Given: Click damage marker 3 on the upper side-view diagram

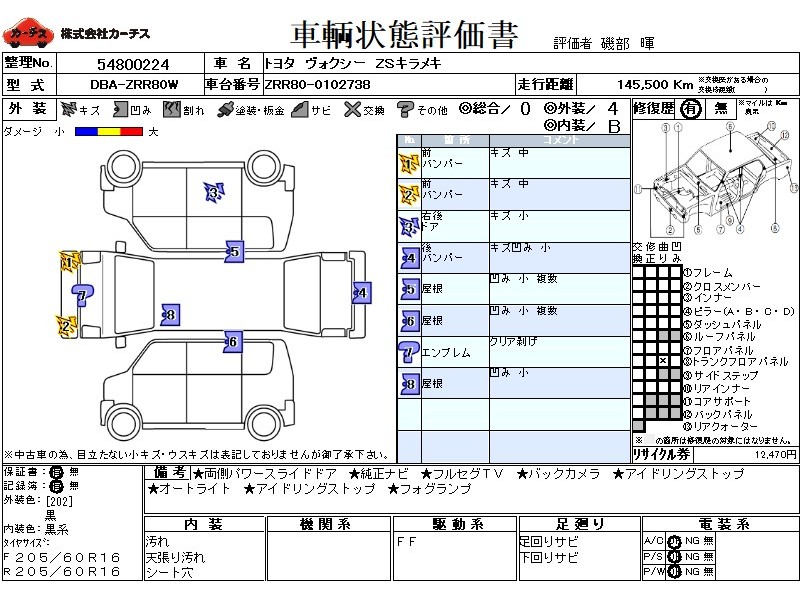Looking at the screenshot, I should (214, 192).
